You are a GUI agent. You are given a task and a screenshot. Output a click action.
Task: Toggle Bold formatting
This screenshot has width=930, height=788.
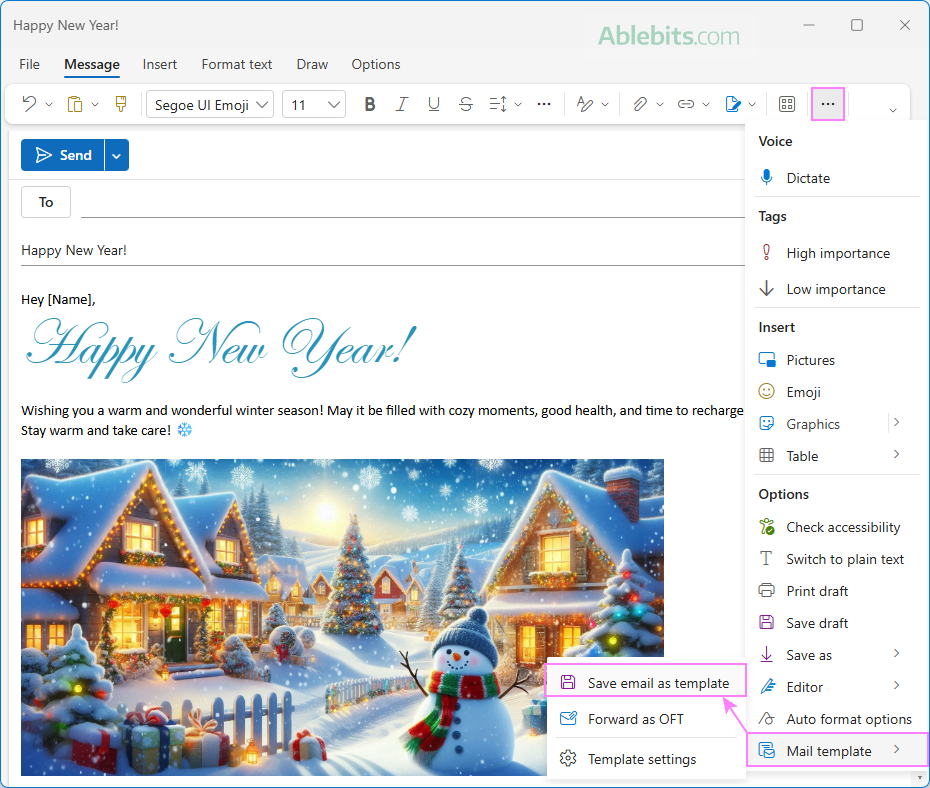(x=370, y=104)
